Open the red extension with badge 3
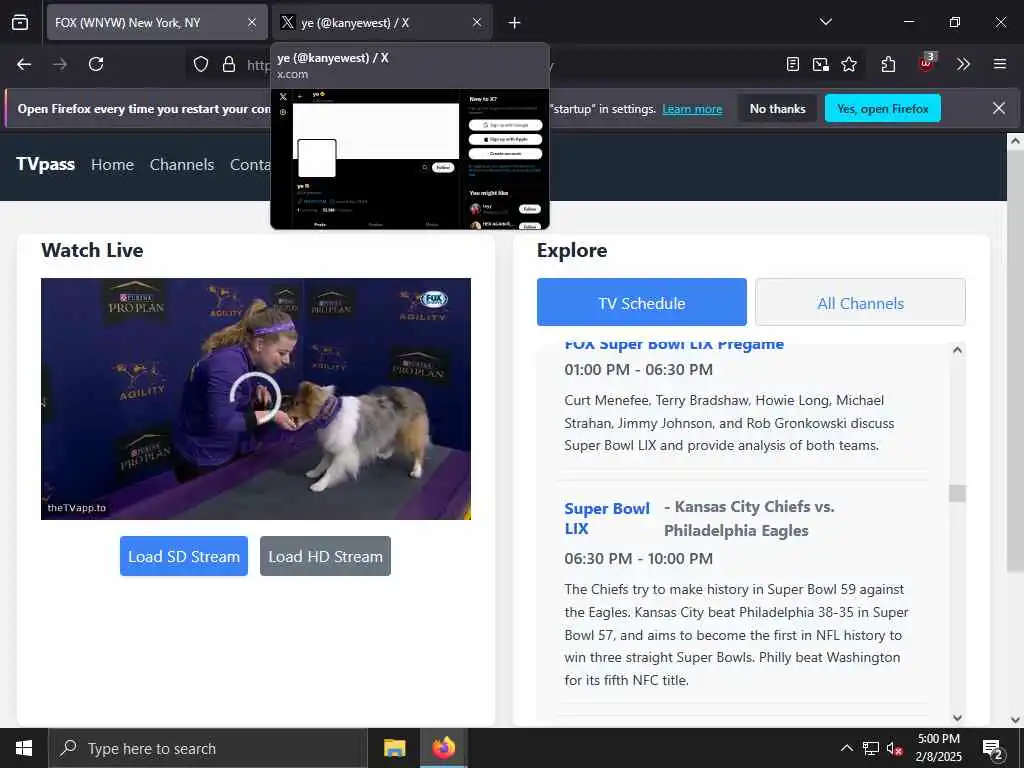Image resolution: width=1024 pixels, height=768 pixels. 926,63
